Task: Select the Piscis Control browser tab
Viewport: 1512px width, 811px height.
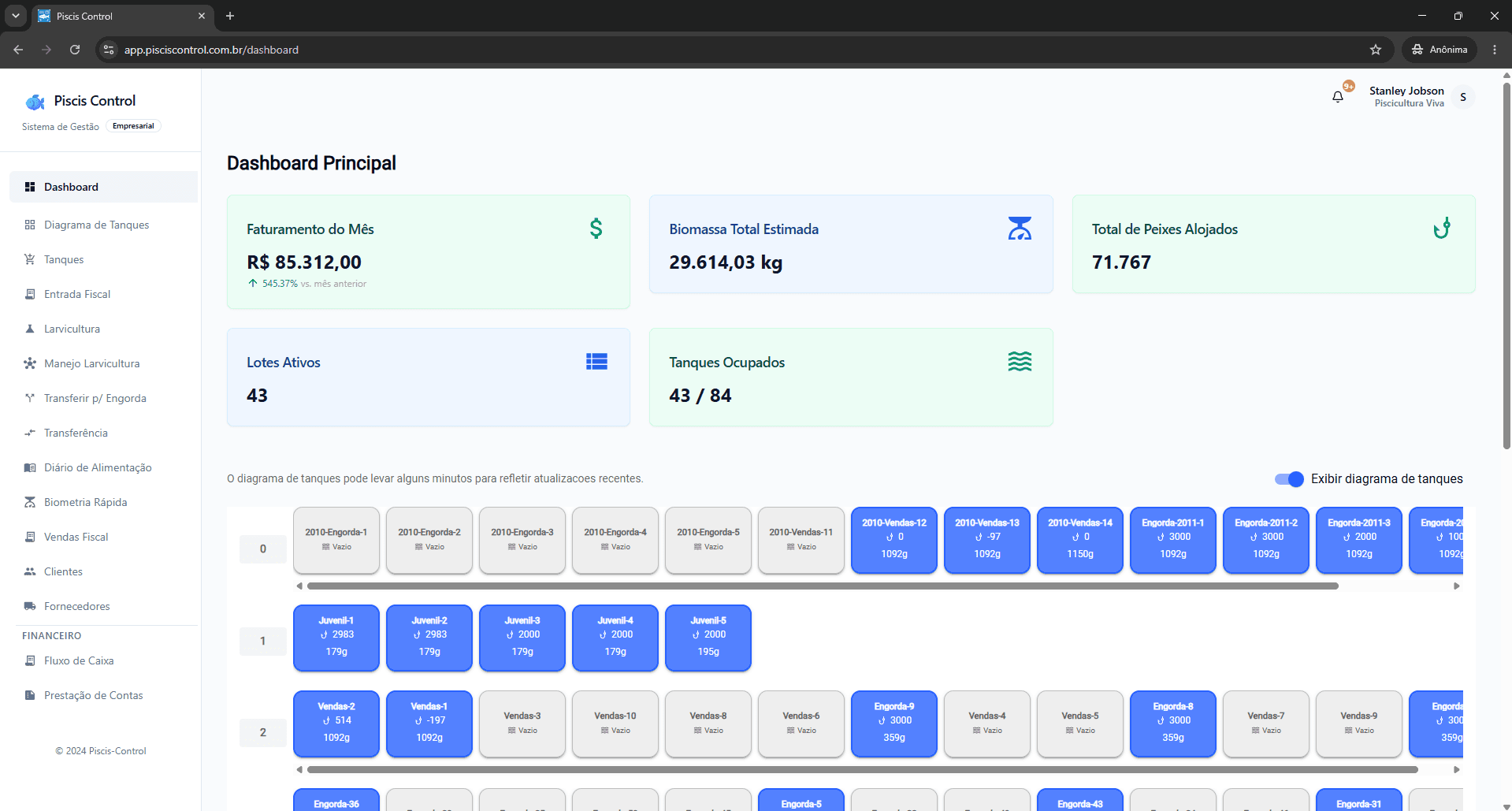Action: [x=121, y=16]
